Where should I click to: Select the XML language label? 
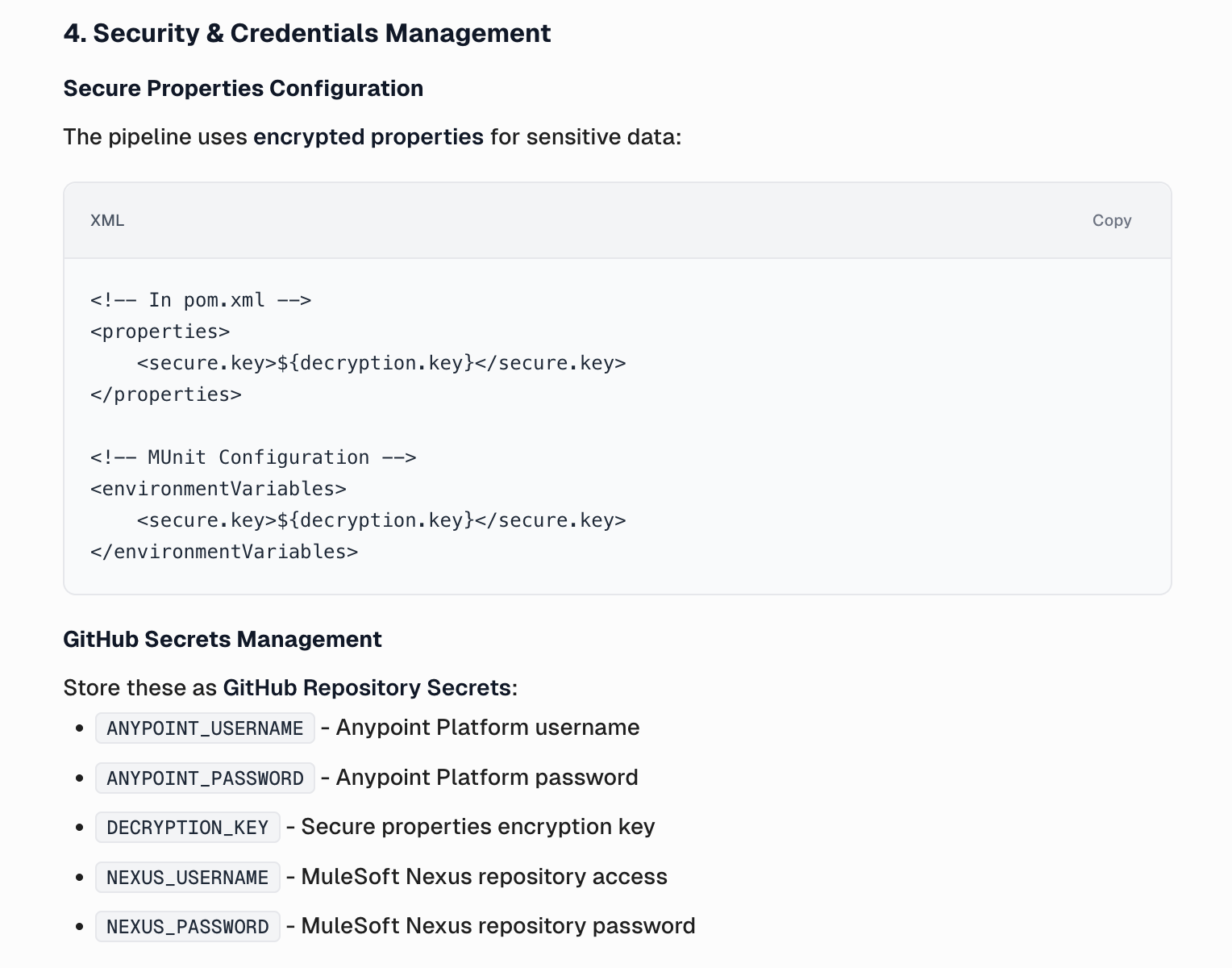[107, 220]
